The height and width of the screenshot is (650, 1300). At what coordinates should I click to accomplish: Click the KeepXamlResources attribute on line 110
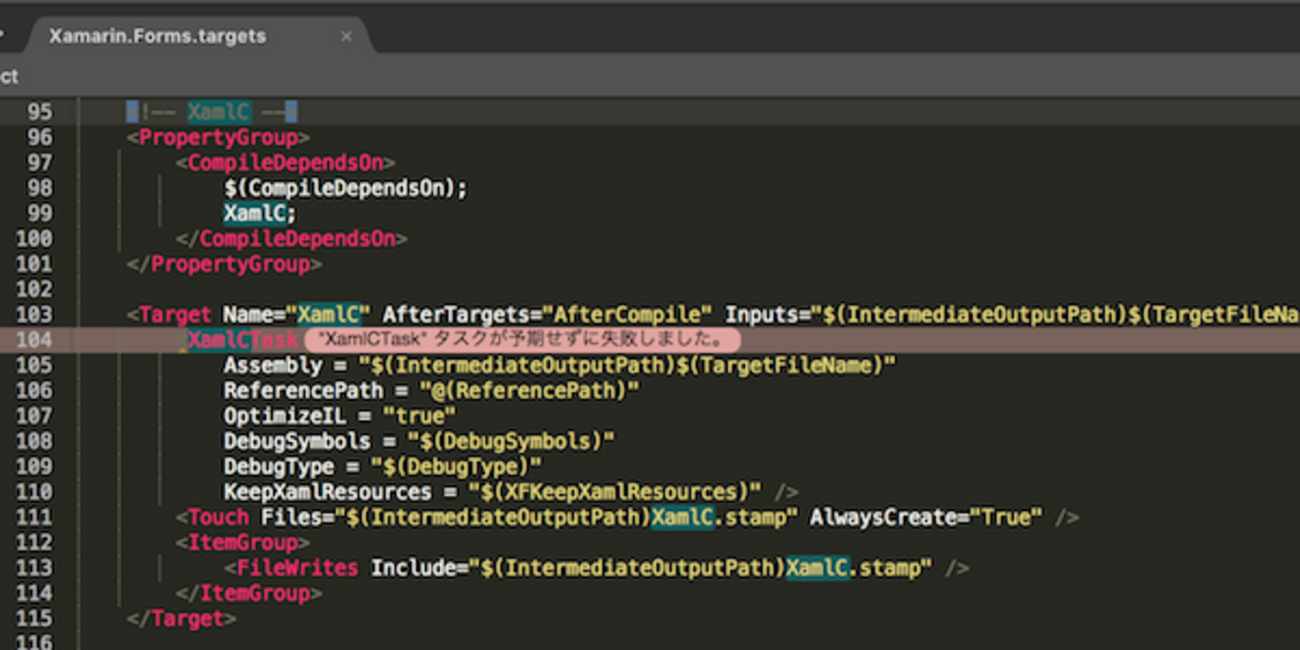point(327,492)
